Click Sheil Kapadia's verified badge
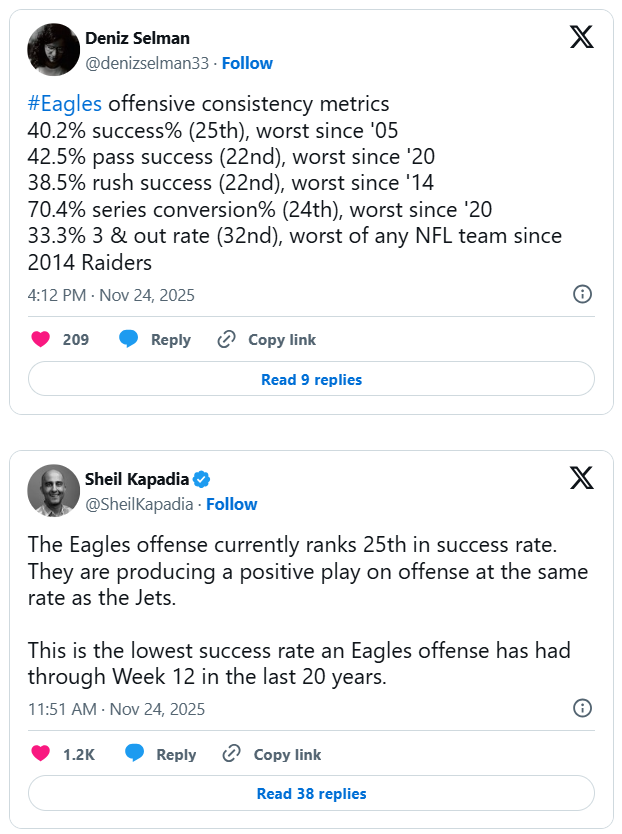 click(202, 479)
